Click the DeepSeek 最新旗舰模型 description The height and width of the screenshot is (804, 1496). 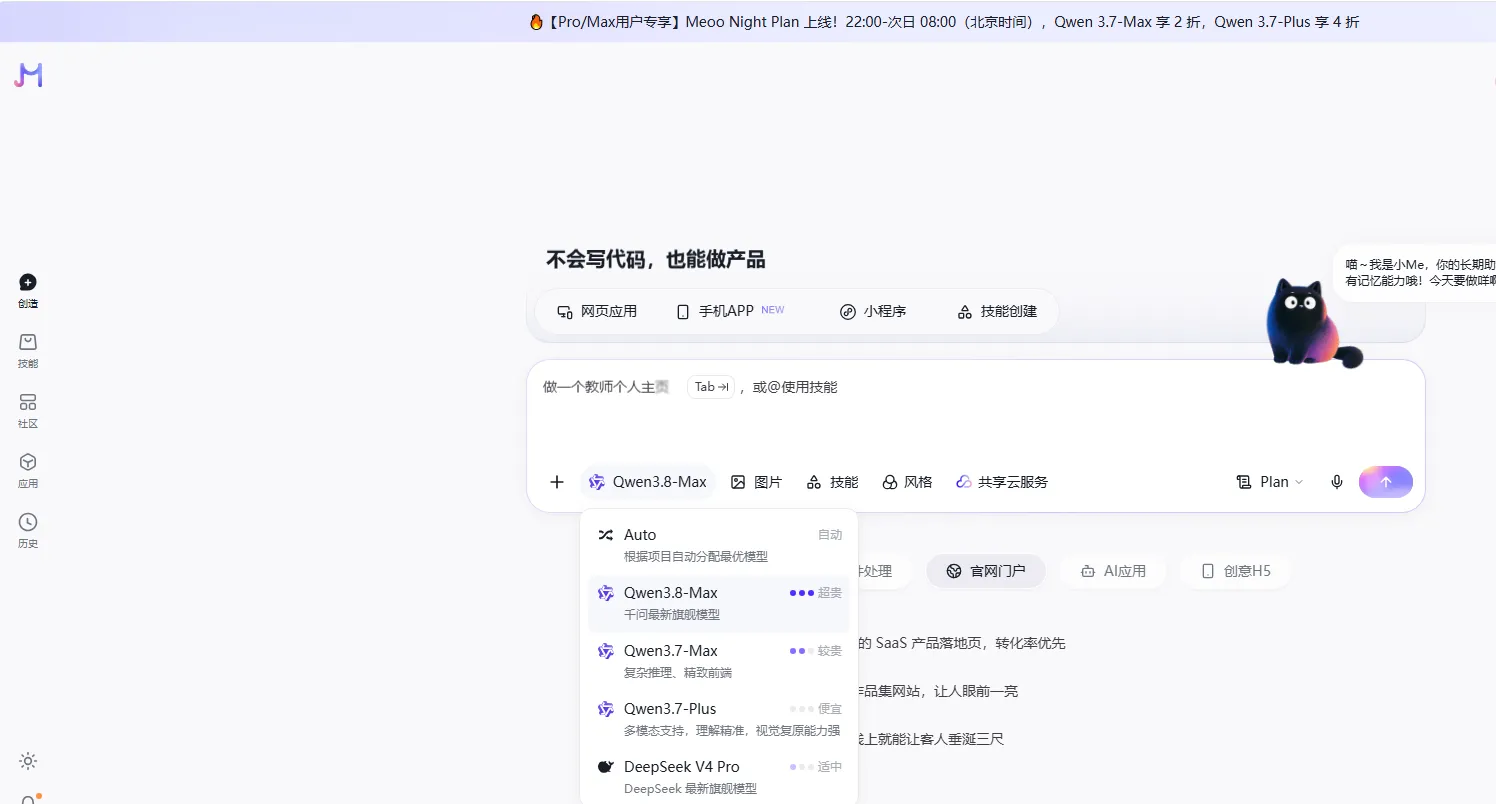click(690, 789)
